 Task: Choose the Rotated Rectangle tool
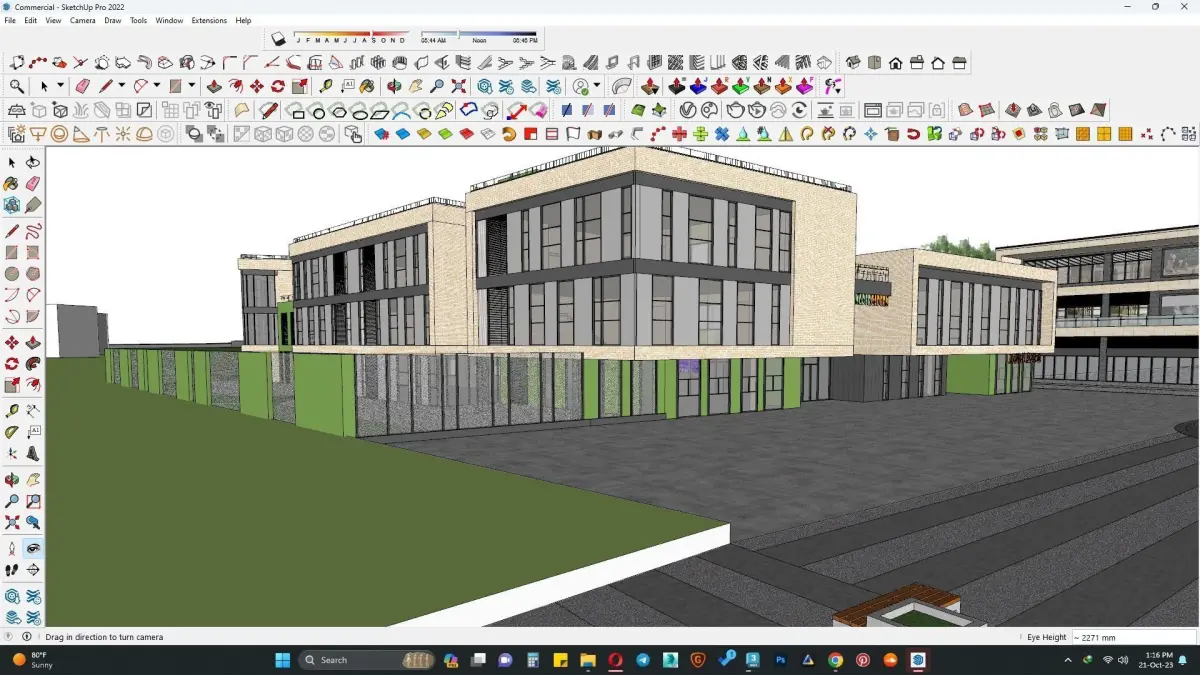click(33, 253)
